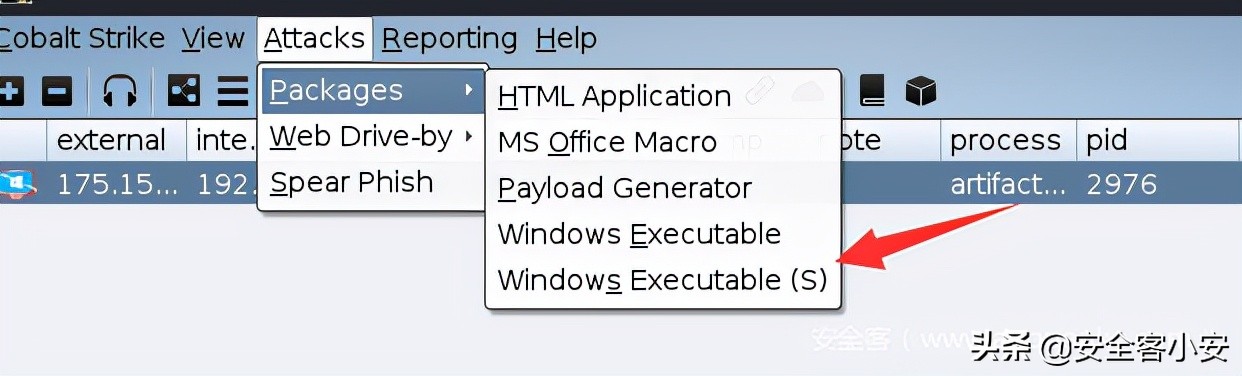Click the book documentation icon

(x=872, y=92)
